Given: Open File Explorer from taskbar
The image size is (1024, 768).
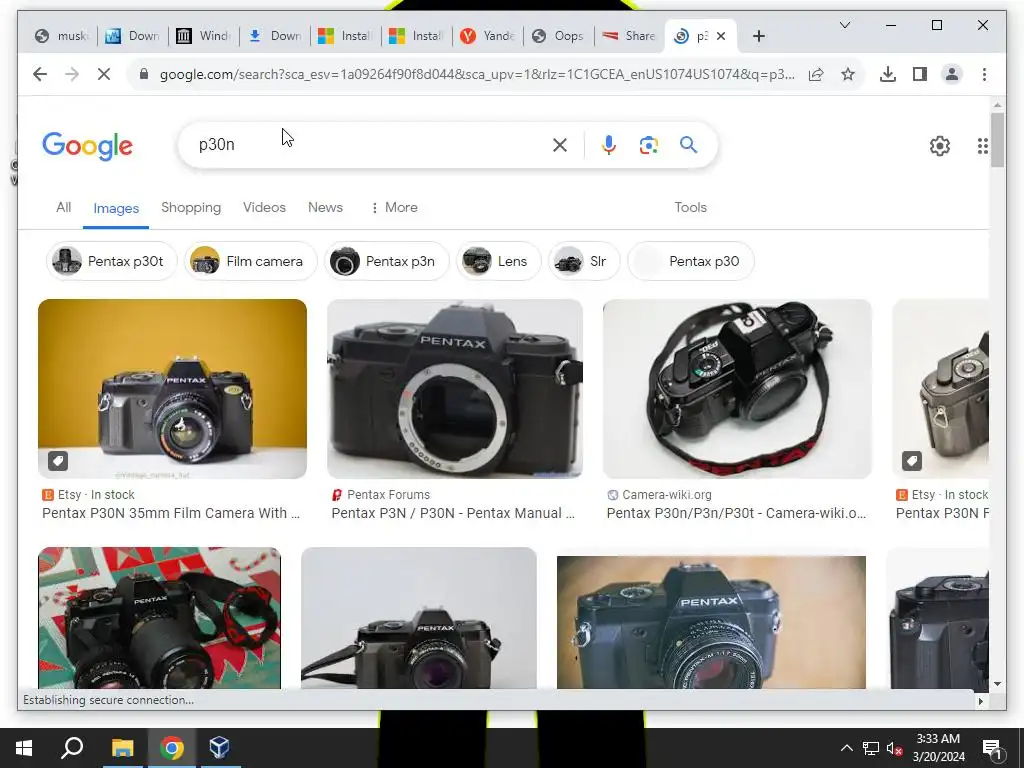Looking at the screenshot, I should [122, 748].
